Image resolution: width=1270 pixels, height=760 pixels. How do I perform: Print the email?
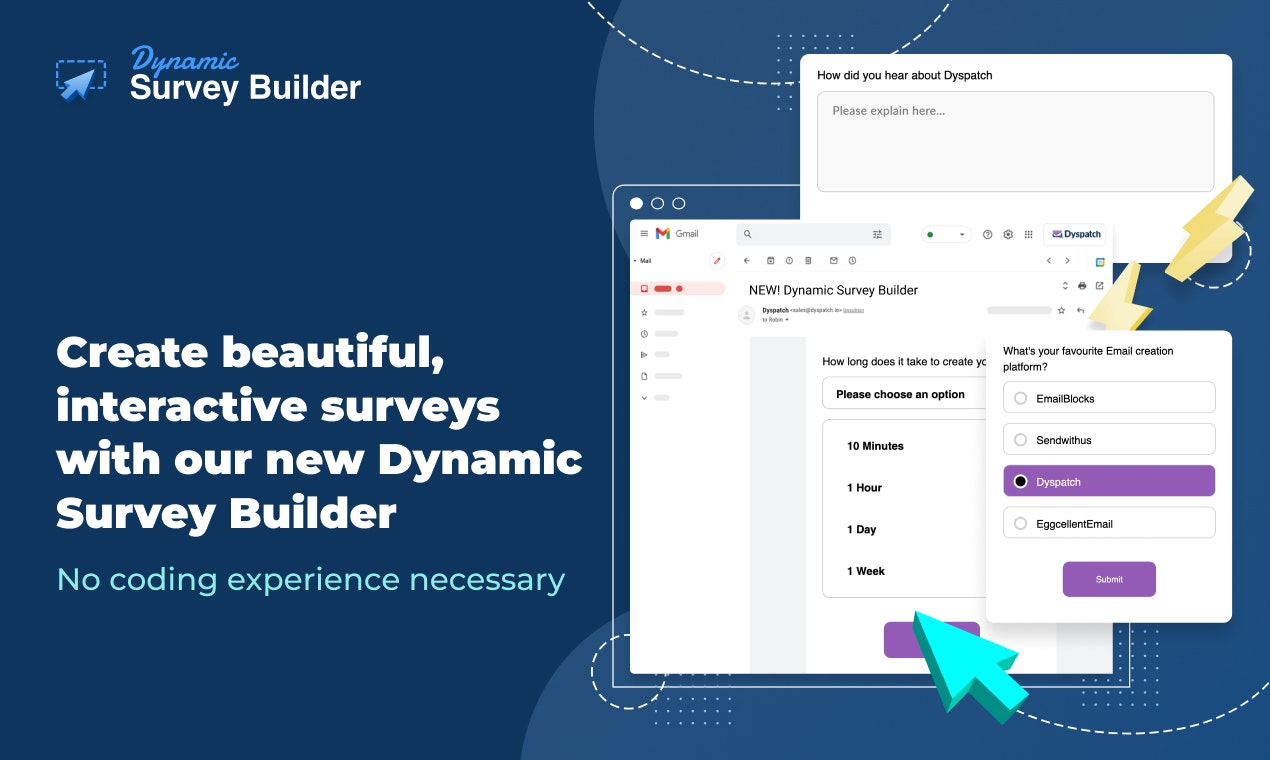pos(1082,286)
